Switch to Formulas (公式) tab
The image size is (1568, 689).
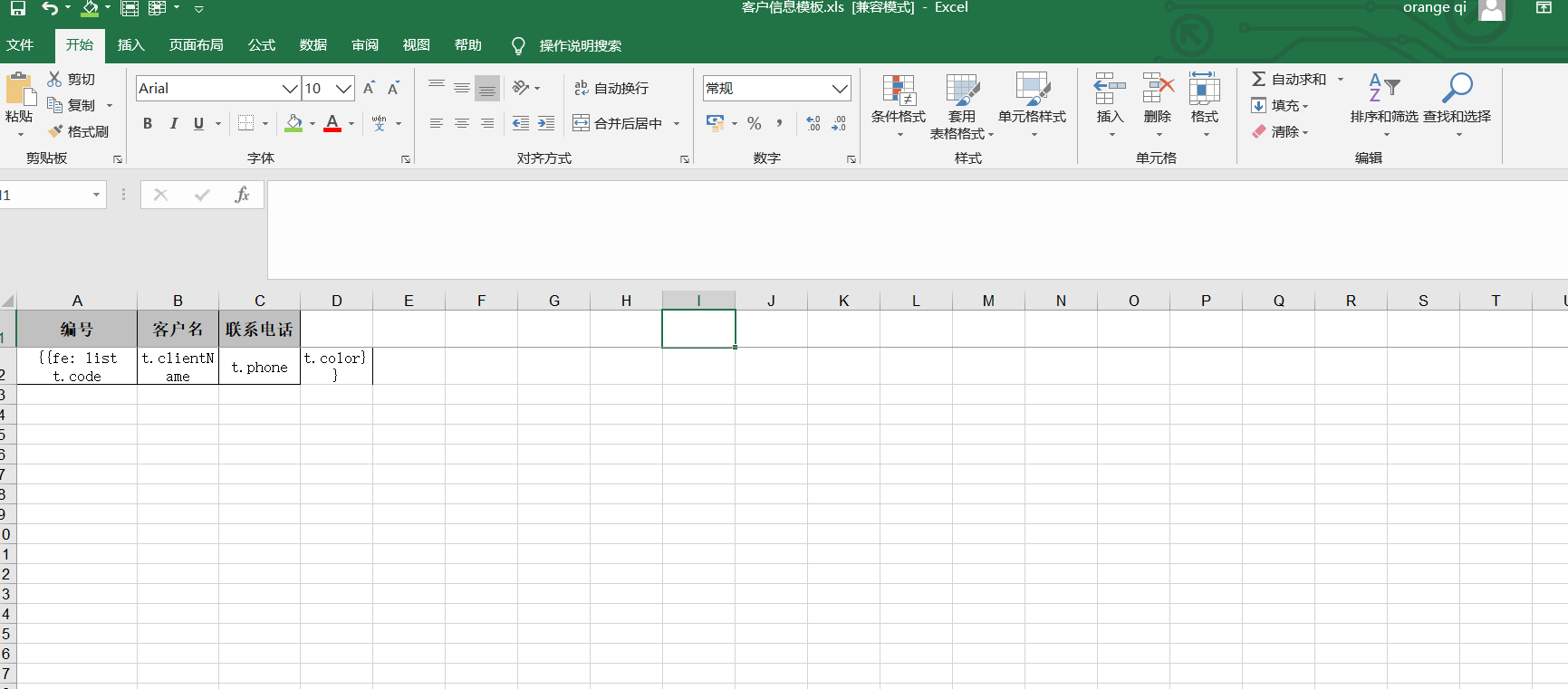pos(262,45)
